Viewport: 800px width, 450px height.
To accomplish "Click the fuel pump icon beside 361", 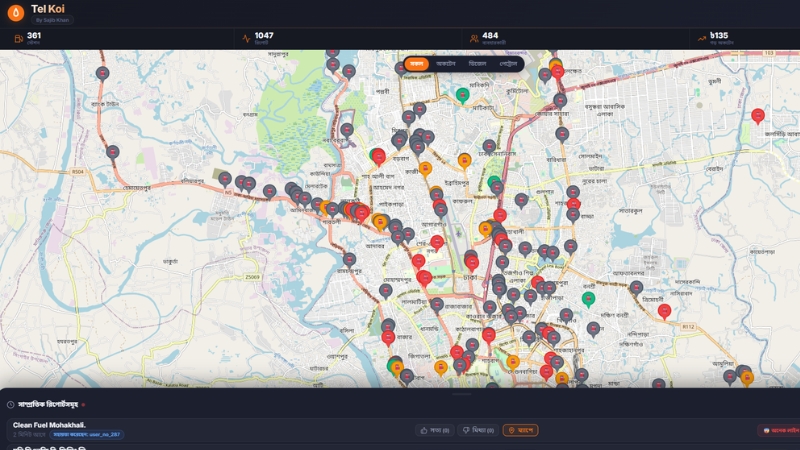I will pos(18,39).
